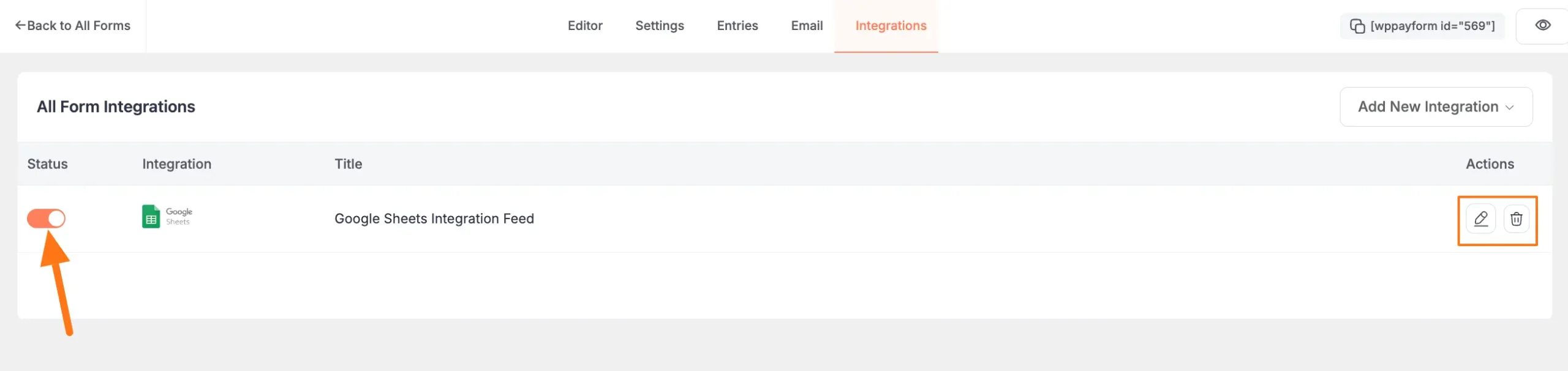
Task: Disable the Google Sheets feed status toggle
Action: 46,219
